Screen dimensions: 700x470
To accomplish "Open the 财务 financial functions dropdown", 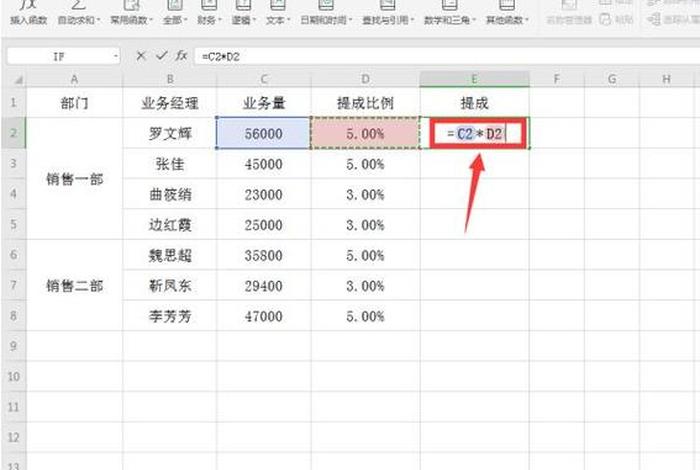I will [x=209, y=13].
